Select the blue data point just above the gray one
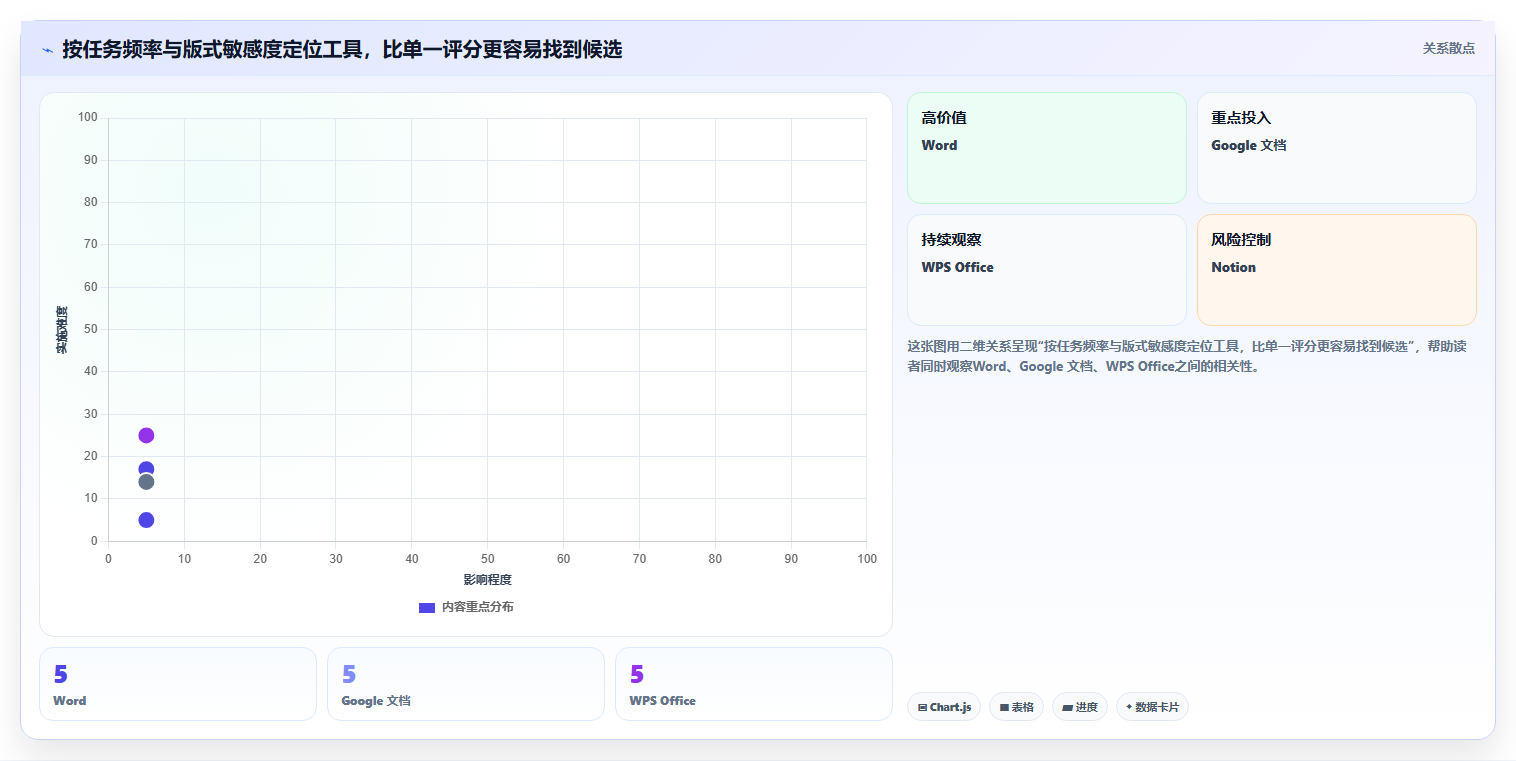Image resolution: width=1516 pixels, height=761 pixels. tap(146, 467)
